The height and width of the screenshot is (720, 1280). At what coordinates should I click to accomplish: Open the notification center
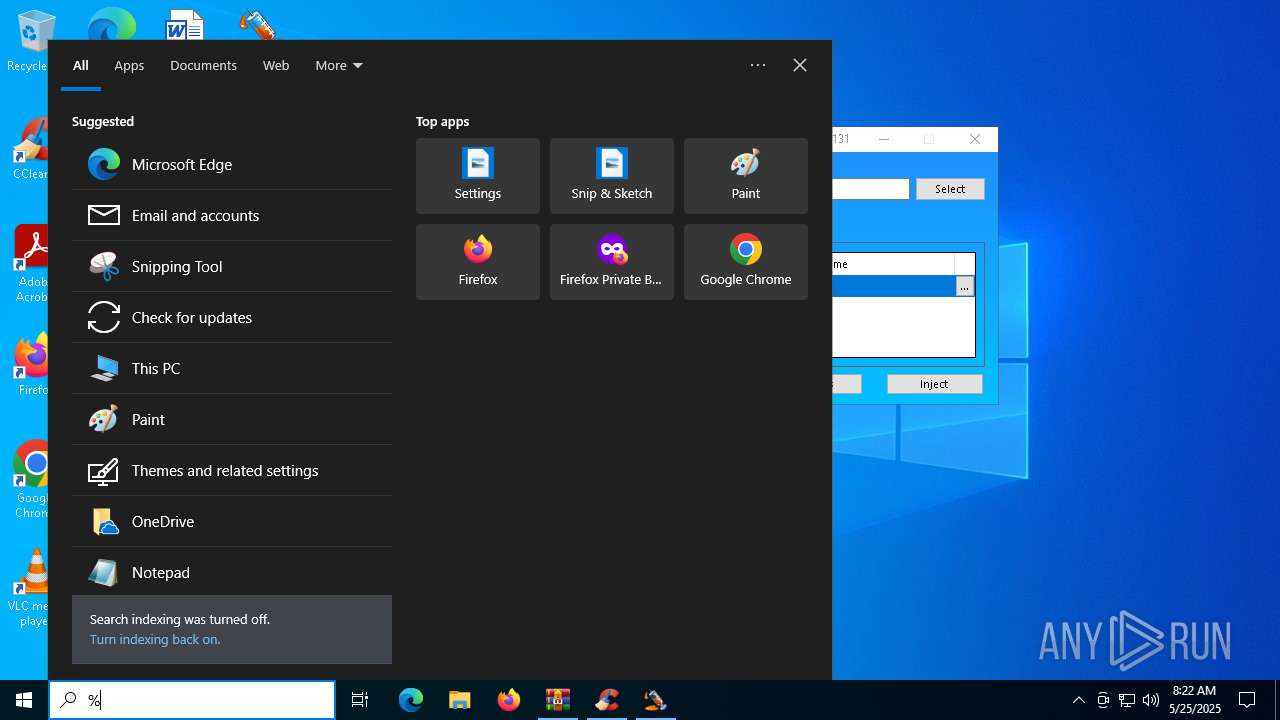pos(1247,700)
